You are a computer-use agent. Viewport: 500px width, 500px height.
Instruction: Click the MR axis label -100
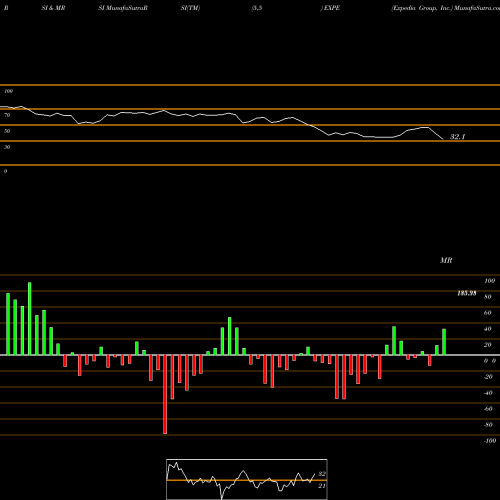point(490,441)
